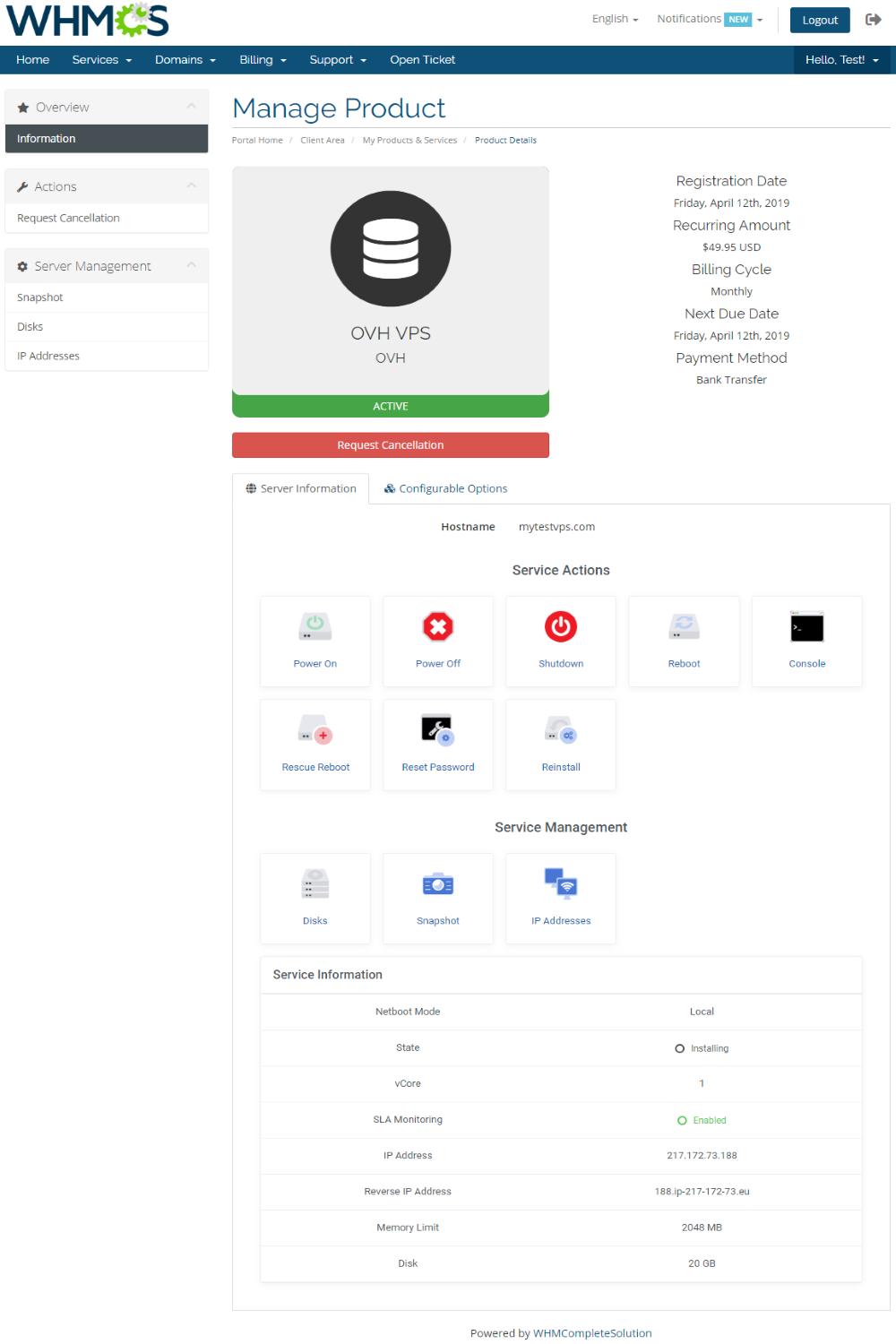Collapse the Server Management panel chevron

coord(191,266)
